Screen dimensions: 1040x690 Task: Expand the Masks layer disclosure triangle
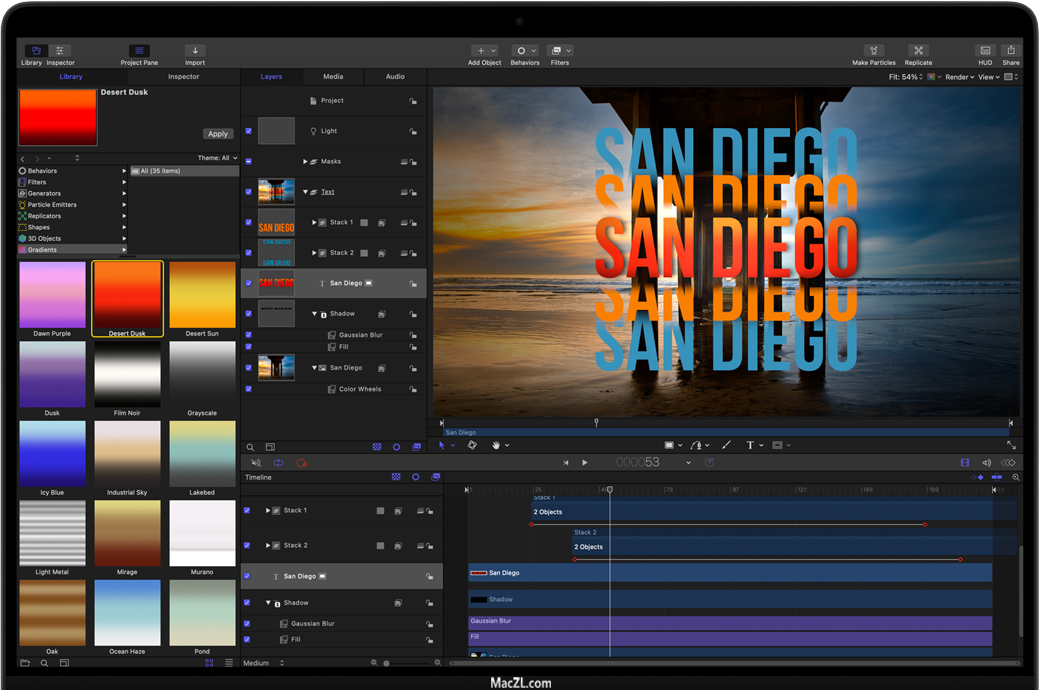tap(305, 161)
